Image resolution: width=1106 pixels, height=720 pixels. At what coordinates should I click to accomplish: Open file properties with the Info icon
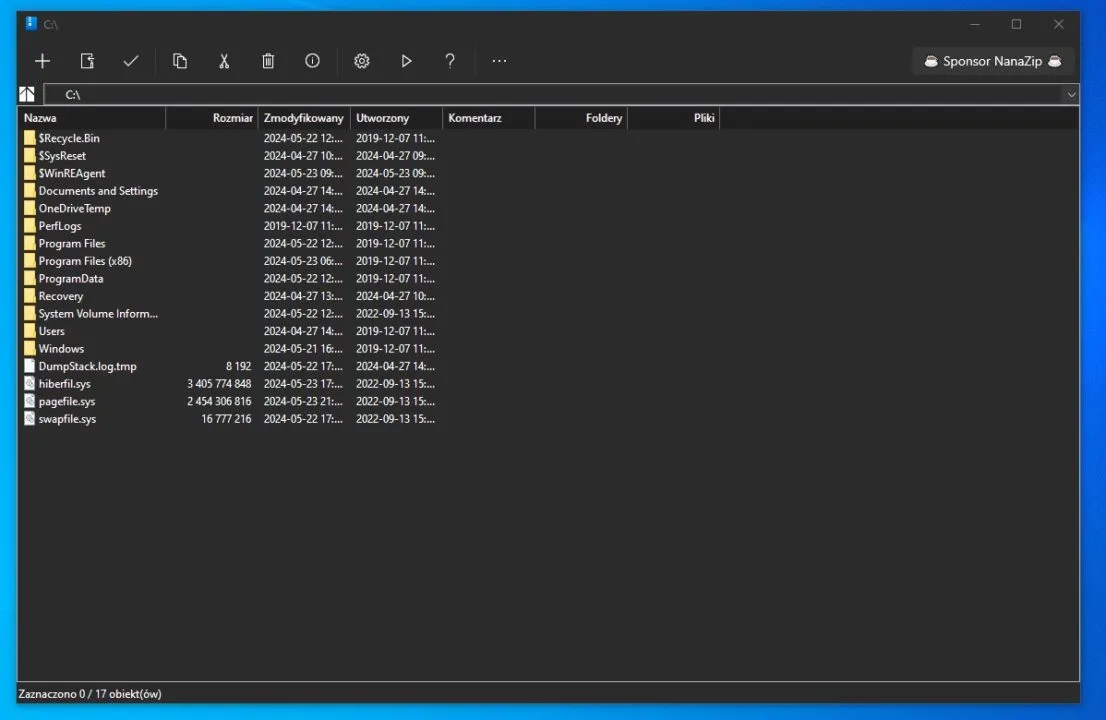312,61
